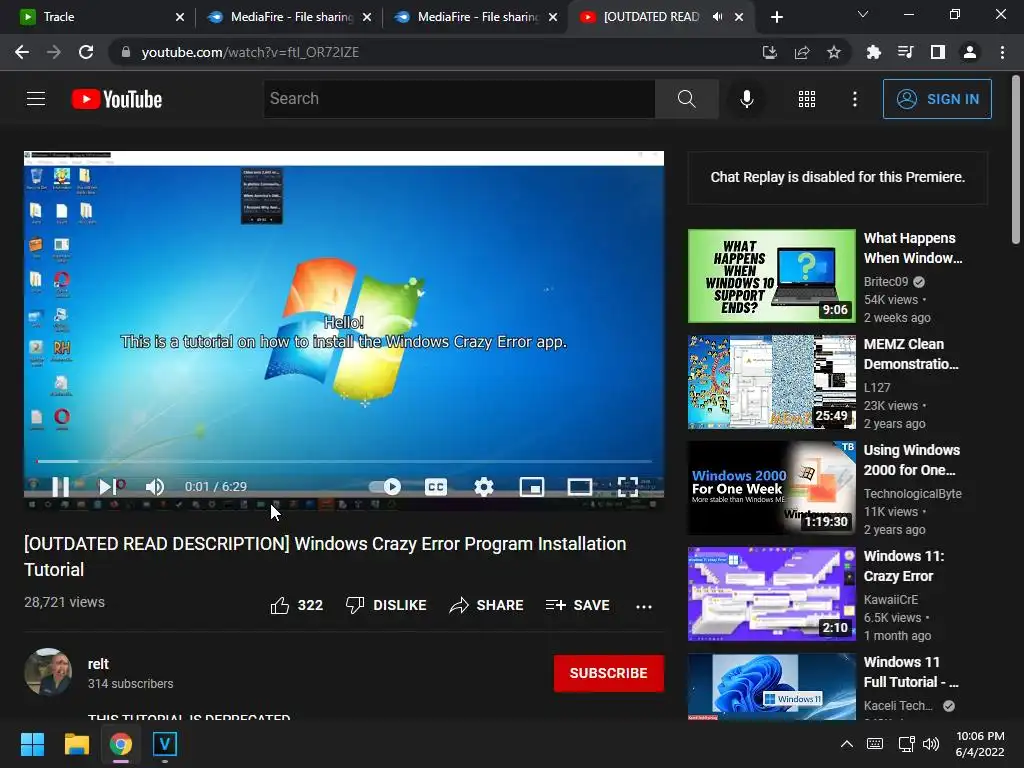Open the YouTube apps grid
Image resolution: width=1024 pixels, height=768 pixels.
(807, 99)
